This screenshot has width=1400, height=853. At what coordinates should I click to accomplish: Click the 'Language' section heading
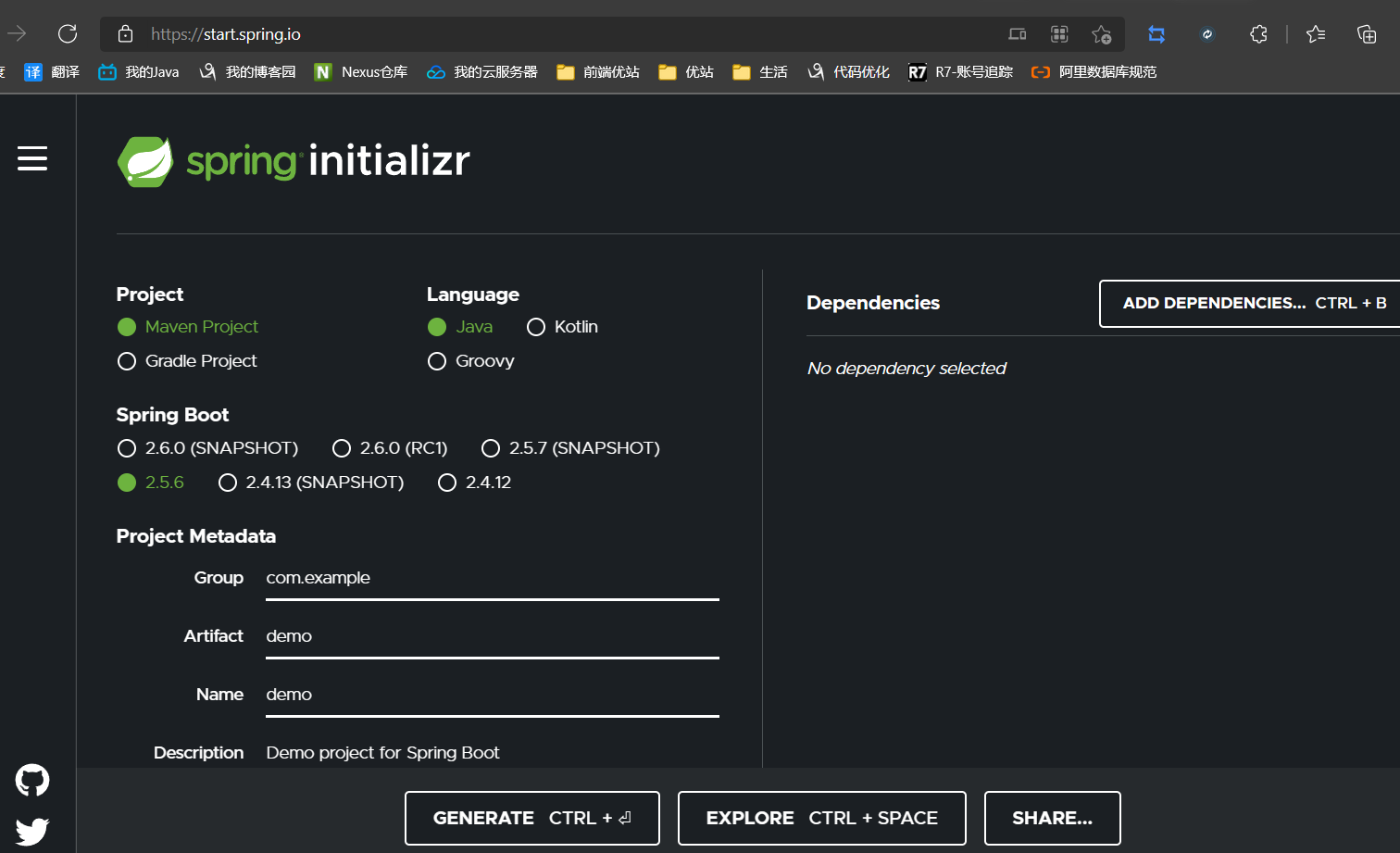click(x=473, y=295)
